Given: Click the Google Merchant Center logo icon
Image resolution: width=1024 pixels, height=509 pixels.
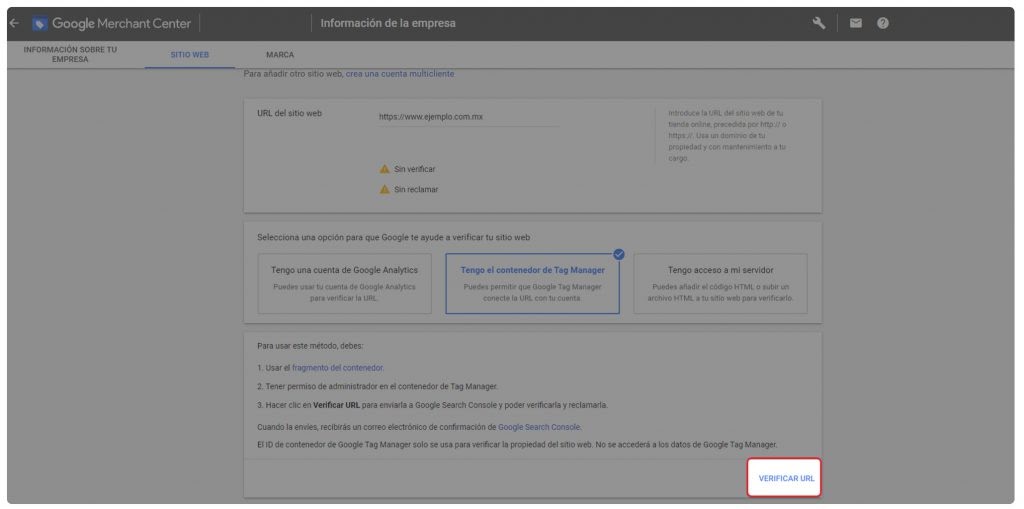Looking at the screenshot, I should click(x=39, y=24).
